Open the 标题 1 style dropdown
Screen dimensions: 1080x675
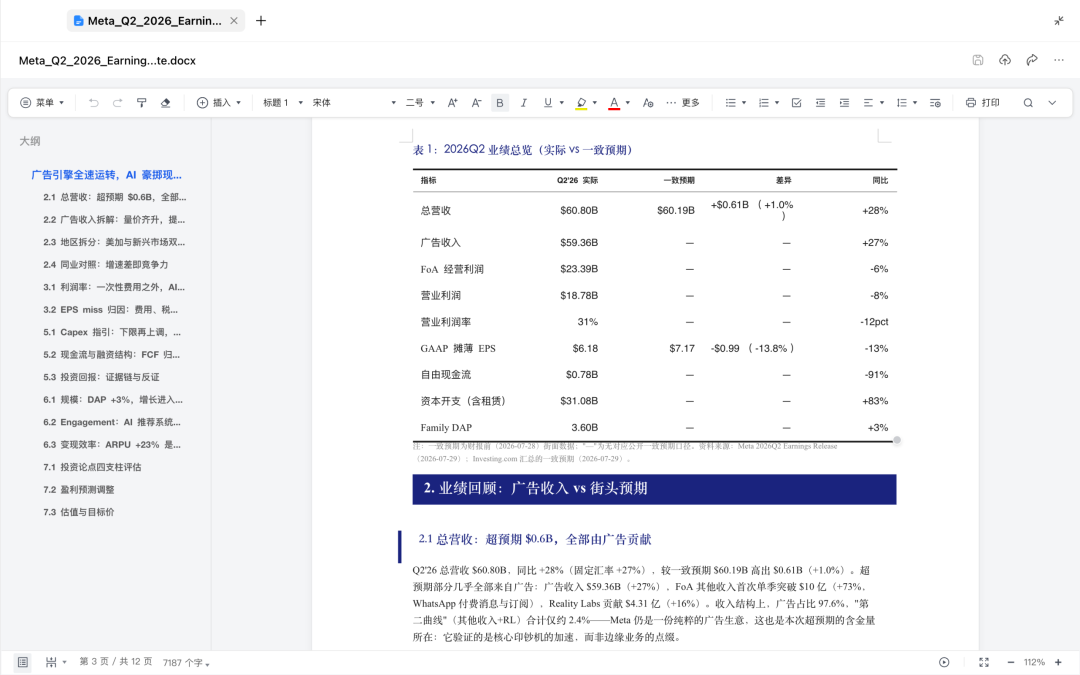282,103
